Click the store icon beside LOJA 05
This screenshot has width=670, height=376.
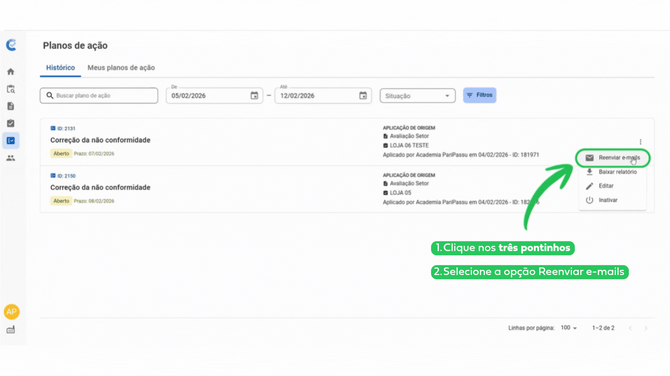385,193
